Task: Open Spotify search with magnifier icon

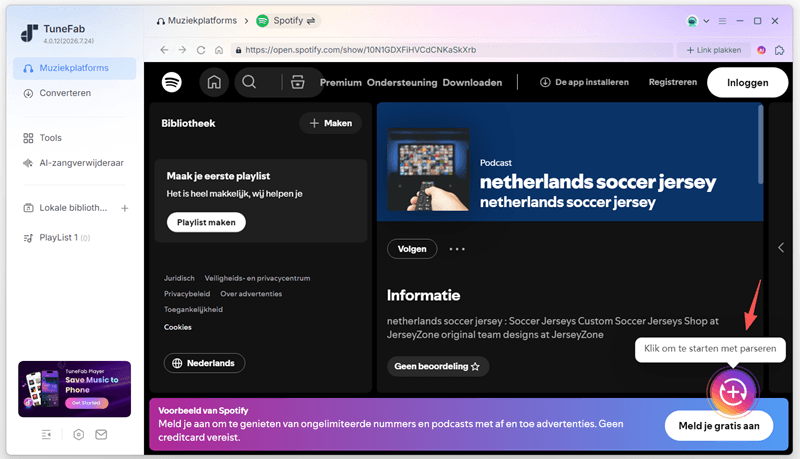Action: [249, 82]
